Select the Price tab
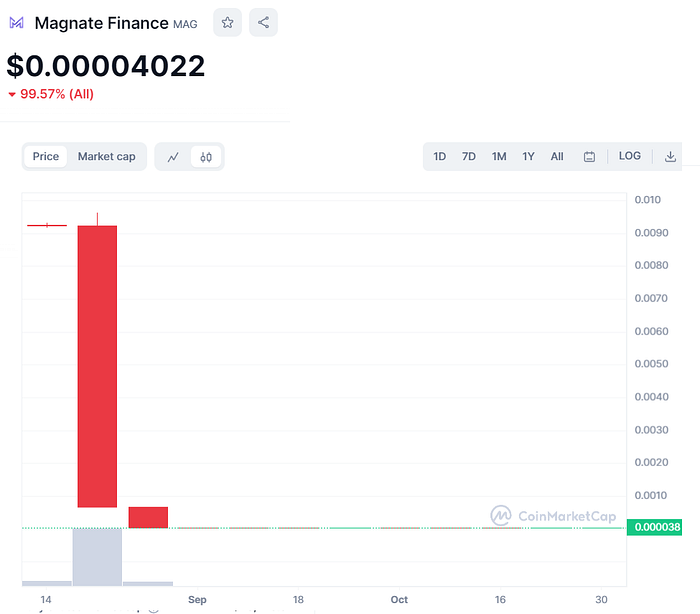Image resolution: width=700 pixels, height=614 pixels. coord(46,157)
